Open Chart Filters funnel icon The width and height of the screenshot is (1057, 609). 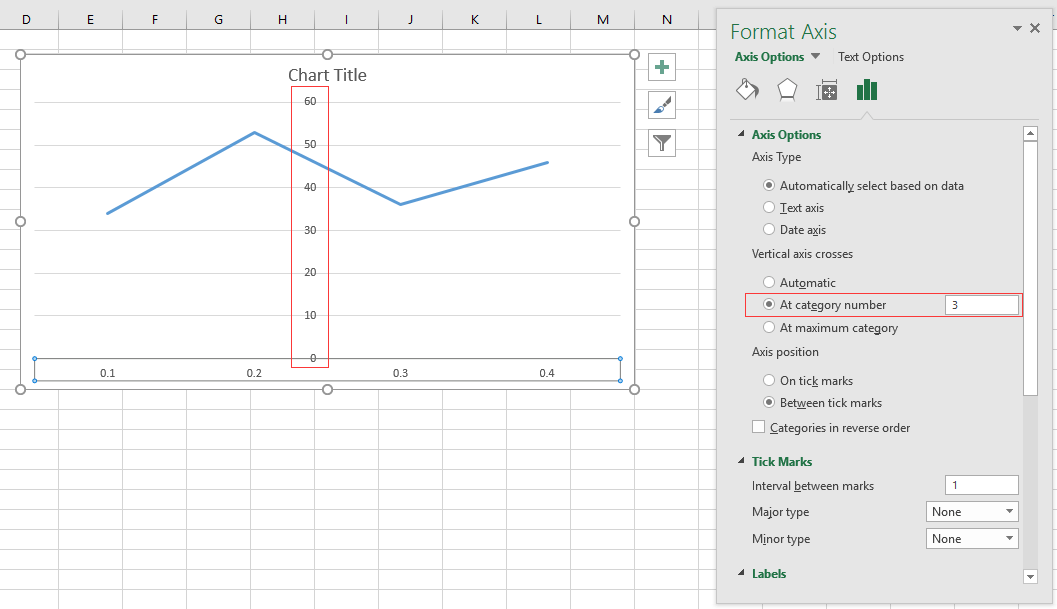[661, 143]
